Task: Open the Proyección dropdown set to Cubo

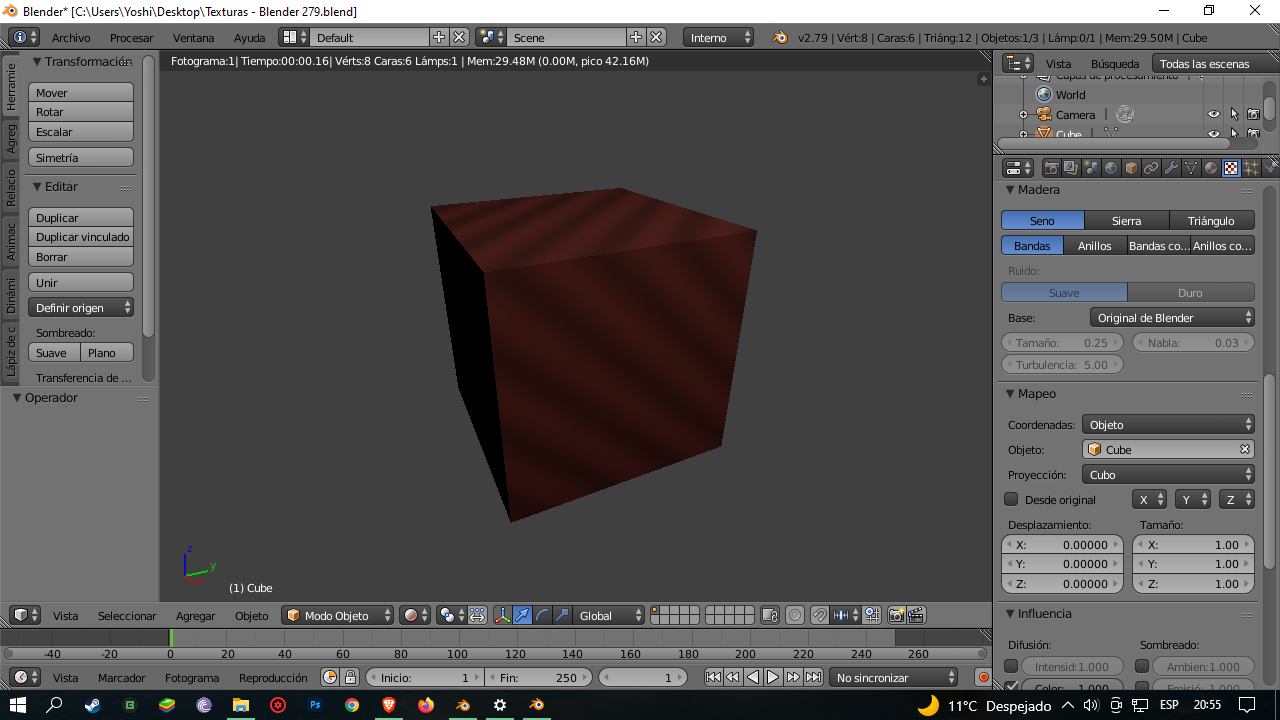Action: tap(1168, 475)
